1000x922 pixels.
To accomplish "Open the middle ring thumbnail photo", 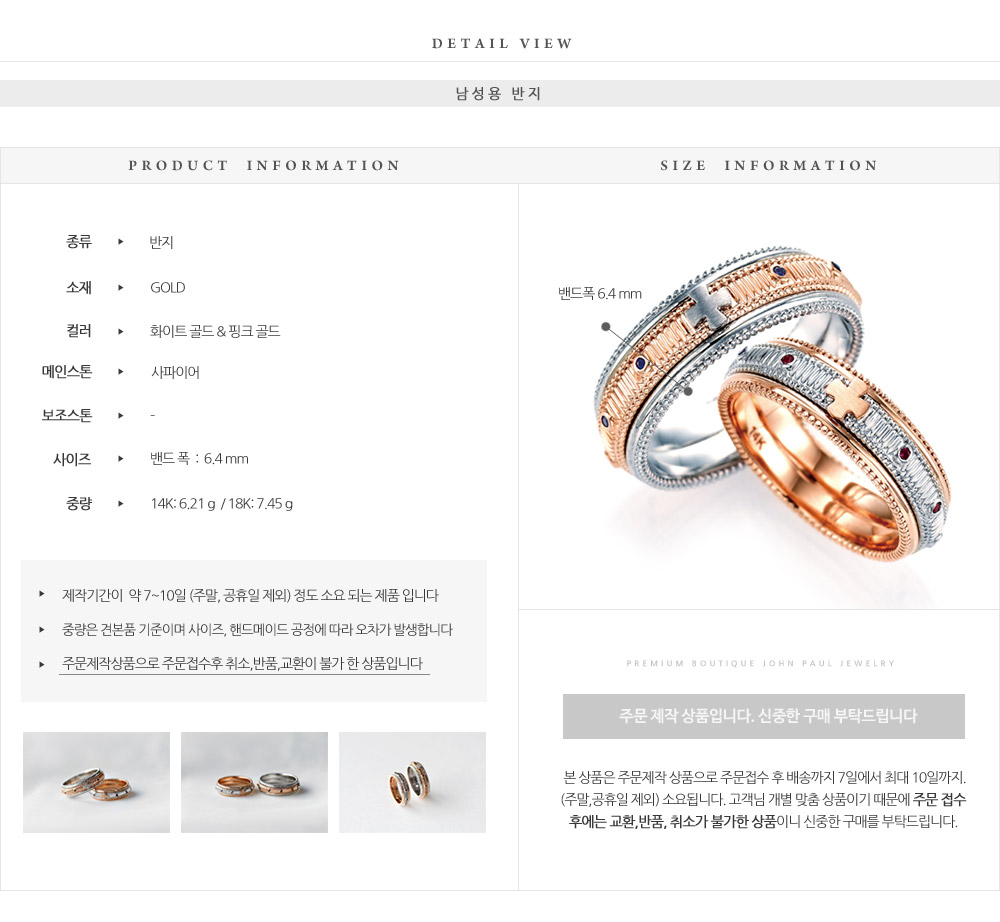I will click(254, 782).
